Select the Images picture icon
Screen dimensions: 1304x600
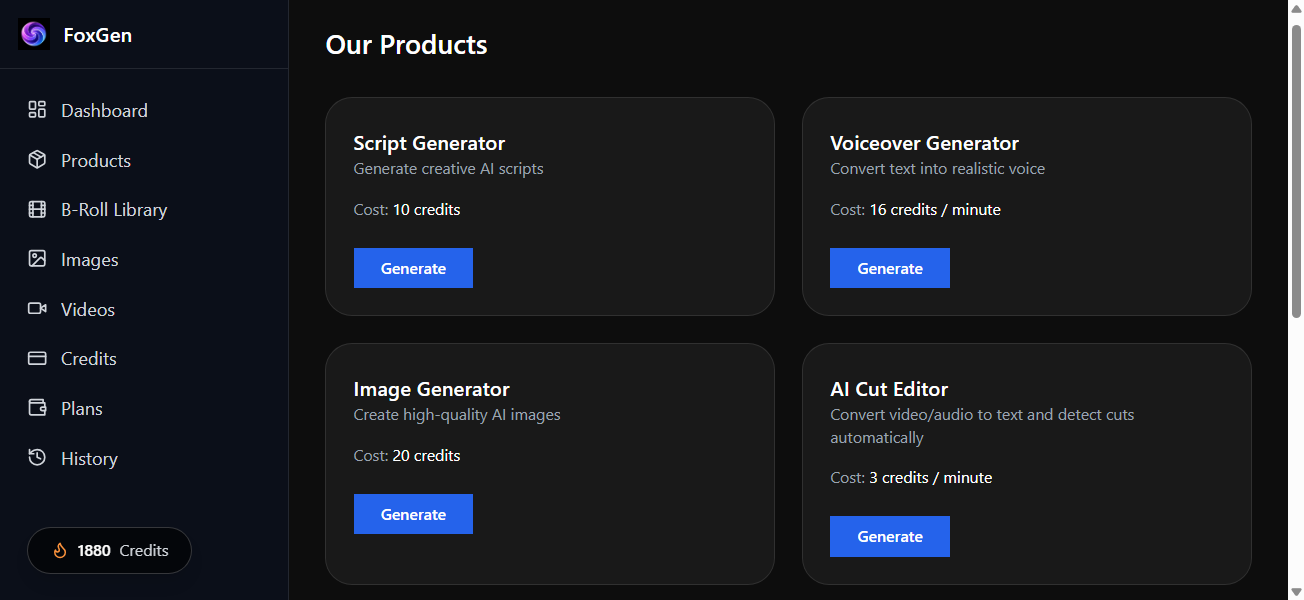coord(36,259)
